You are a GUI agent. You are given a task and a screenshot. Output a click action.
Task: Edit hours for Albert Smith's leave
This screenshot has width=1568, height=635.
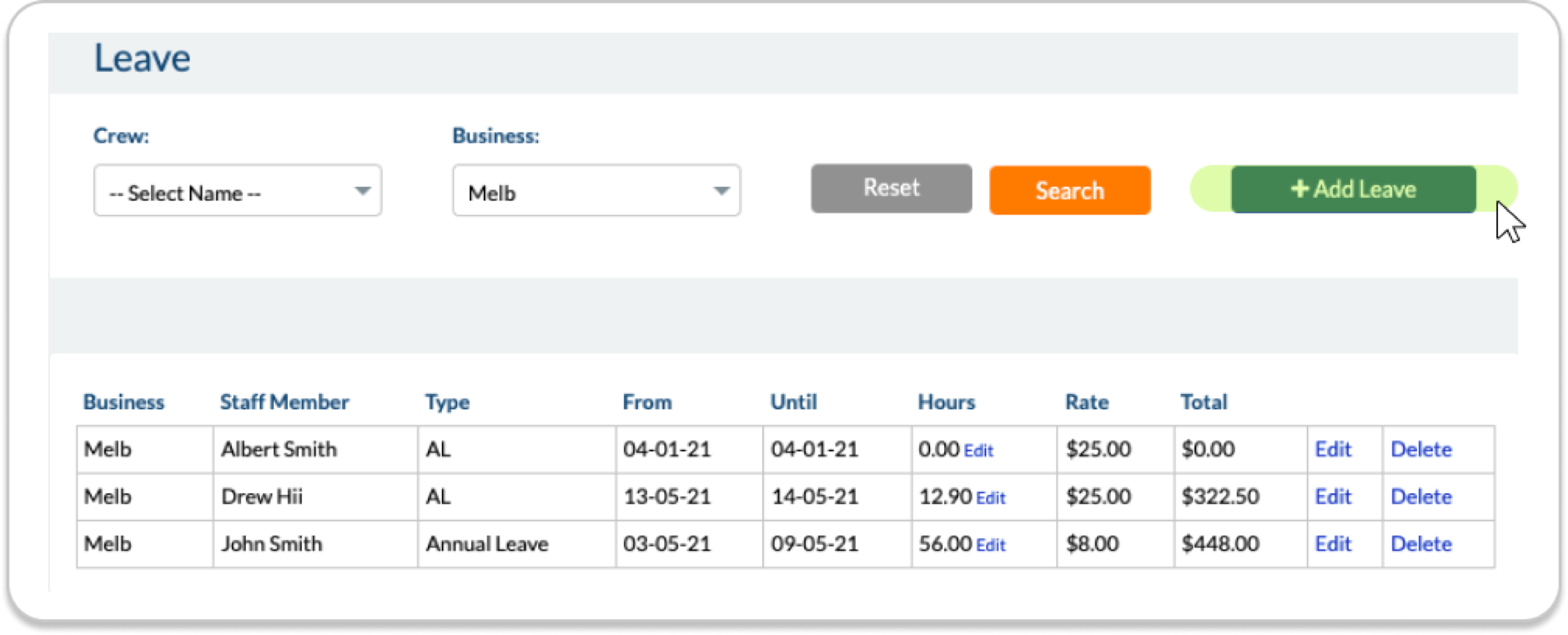(978, 451)
